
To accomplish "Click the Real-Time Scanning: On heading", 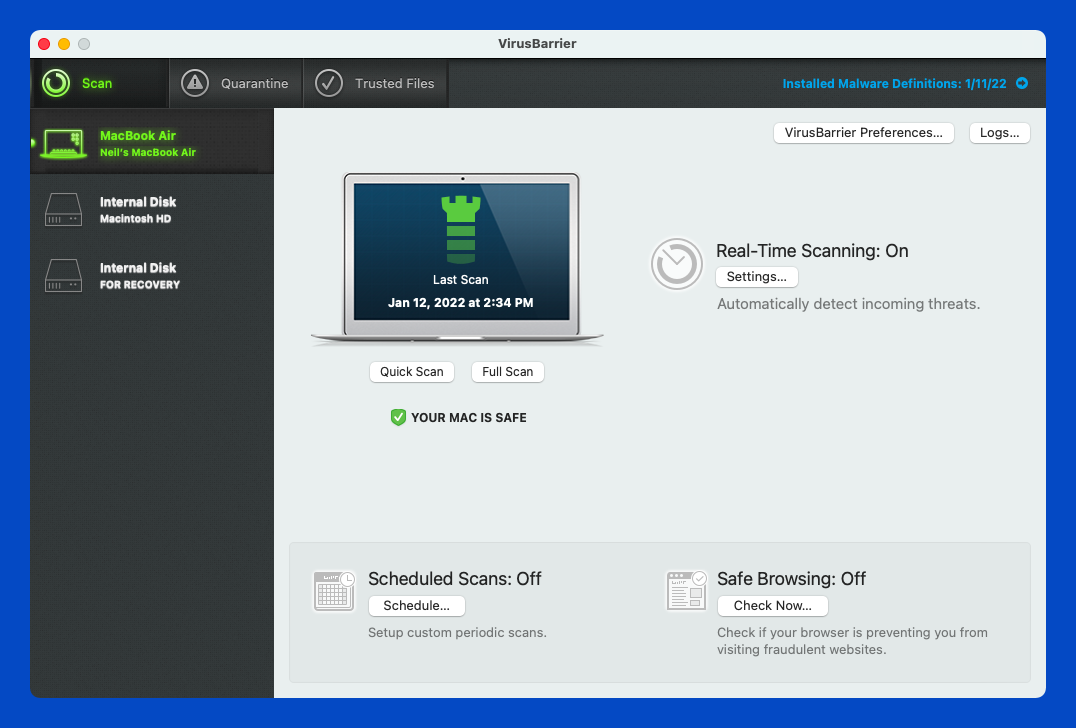I will click(812, 251).
